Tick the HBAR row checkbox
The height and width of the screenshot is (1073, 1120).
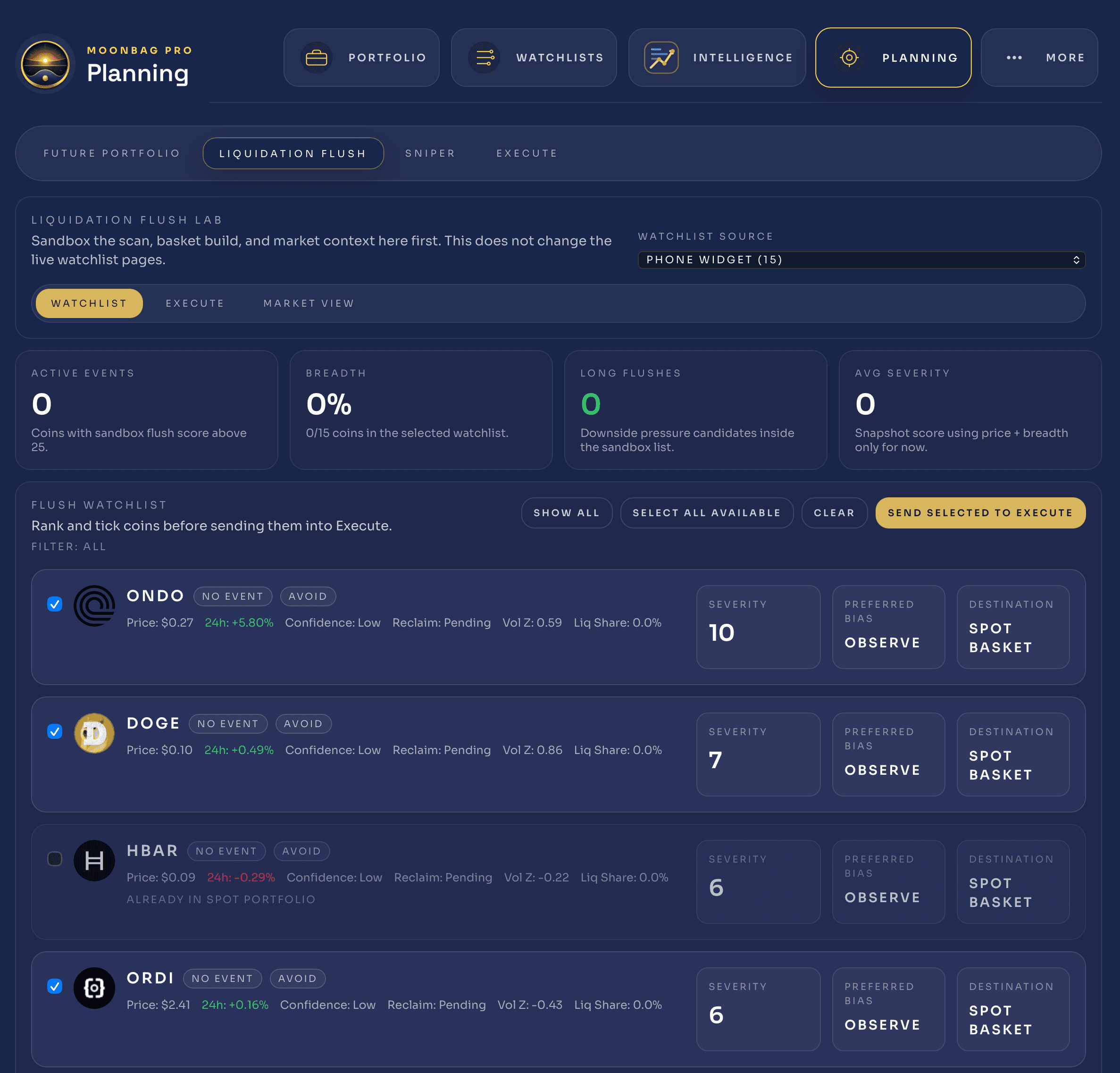coord(55,859)
